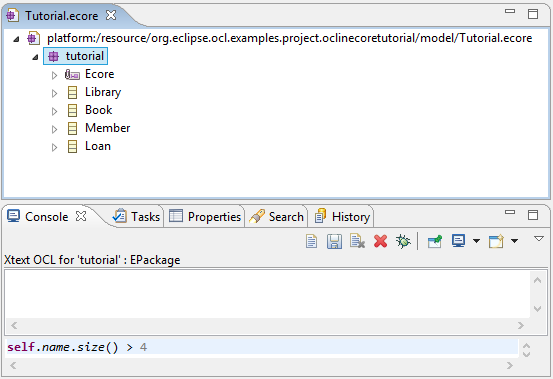Viewport: 553px width, 379px height.
Task: Switch to the Properties tab
Action: (205, 216)
